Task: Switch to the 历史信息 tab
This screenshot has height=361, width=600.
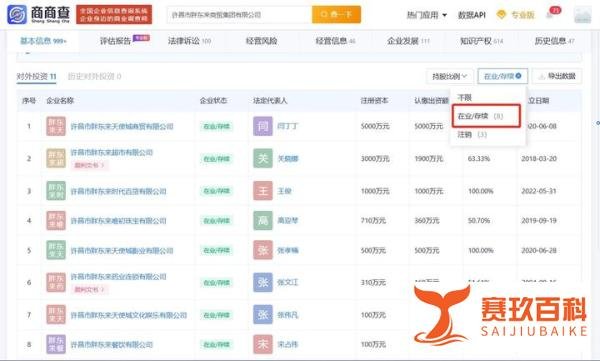Action: coord(554,41)
